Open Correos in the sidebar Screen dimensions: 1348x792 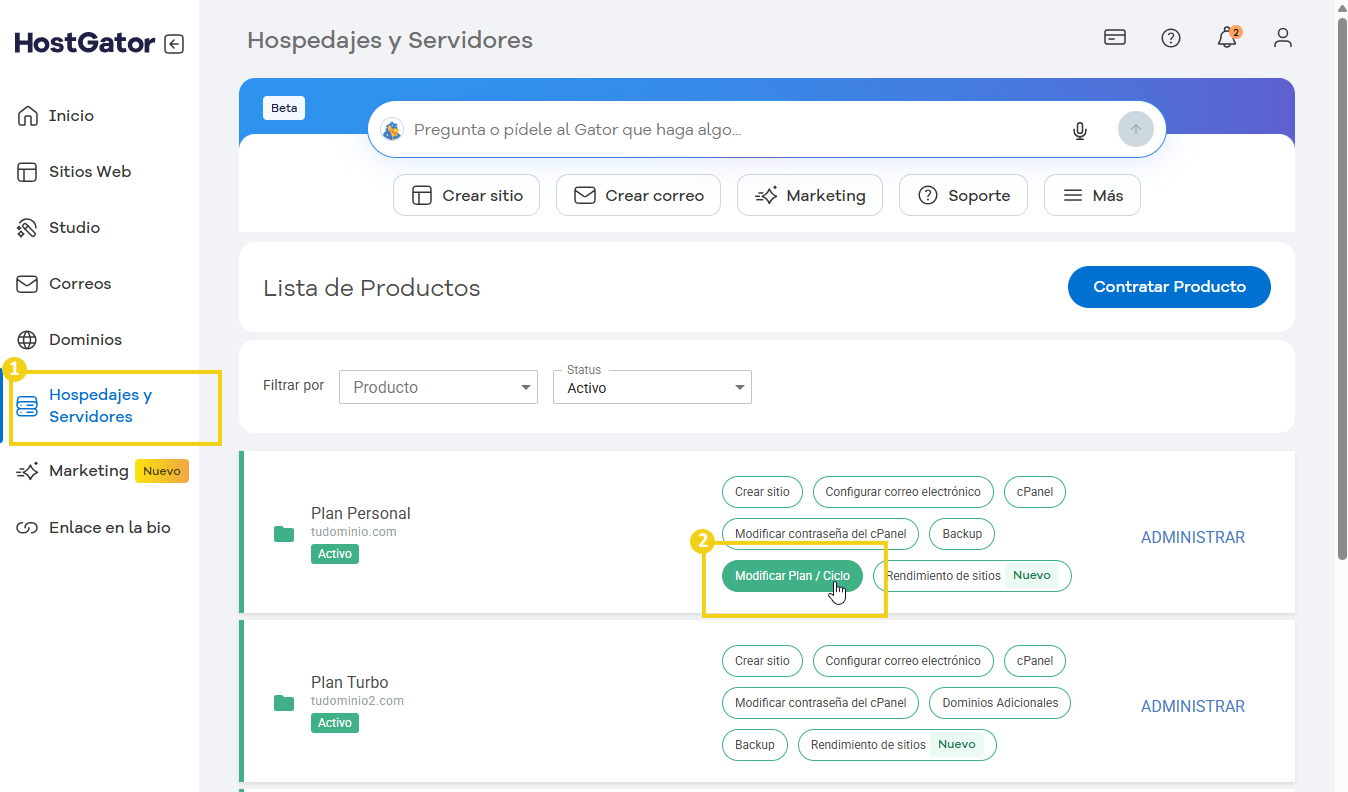click(x=80, y=284)
